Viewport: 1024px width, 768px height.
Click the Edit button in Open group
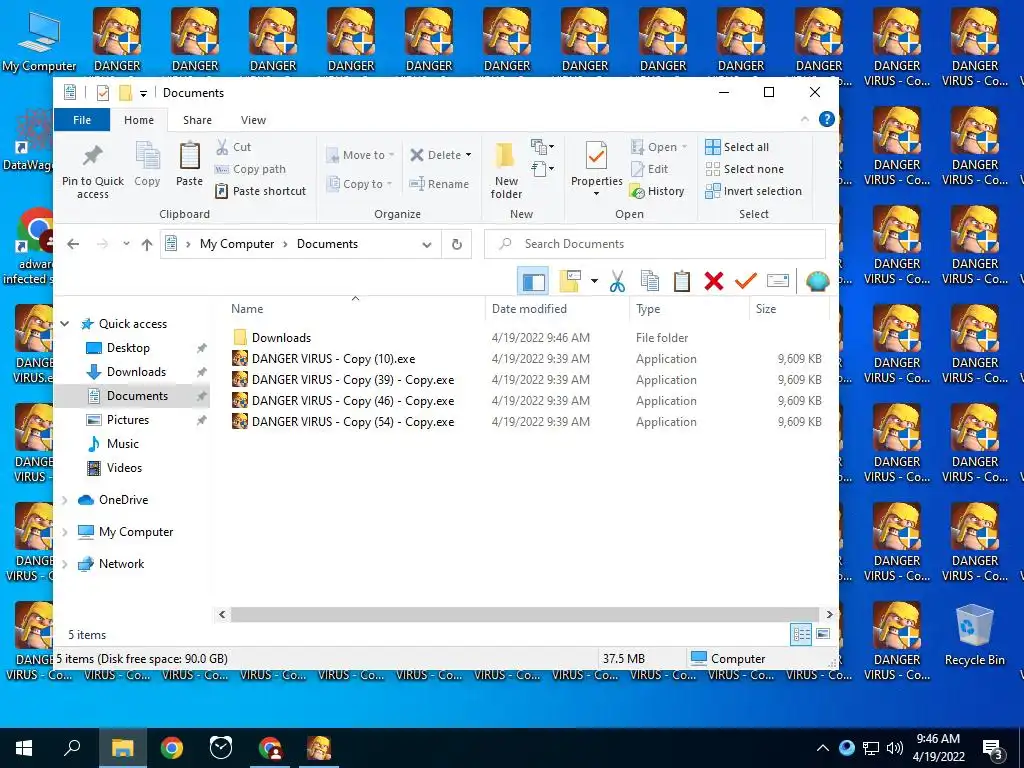[650, 169]
